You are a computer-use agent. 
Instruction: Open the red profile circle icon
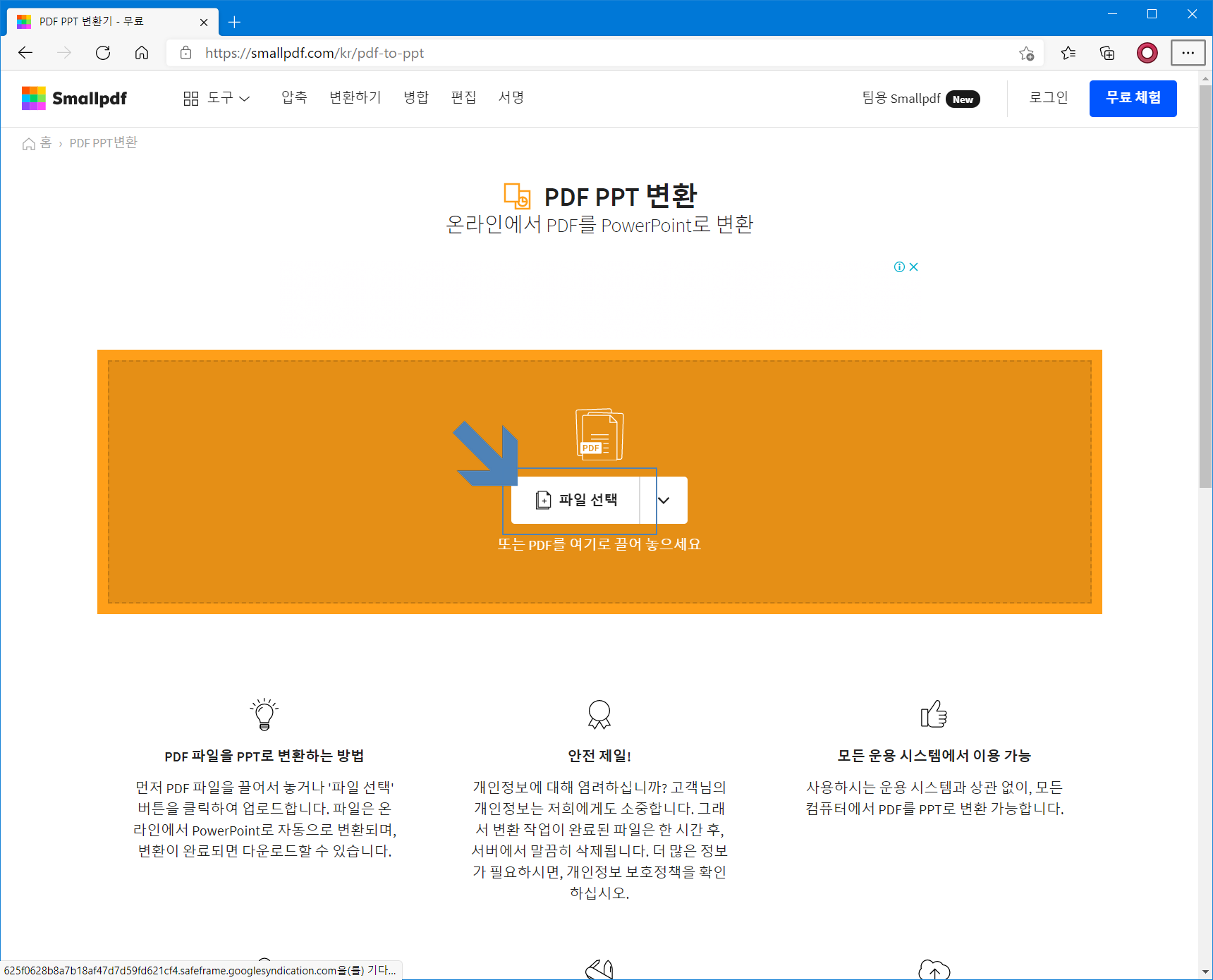1147,53
